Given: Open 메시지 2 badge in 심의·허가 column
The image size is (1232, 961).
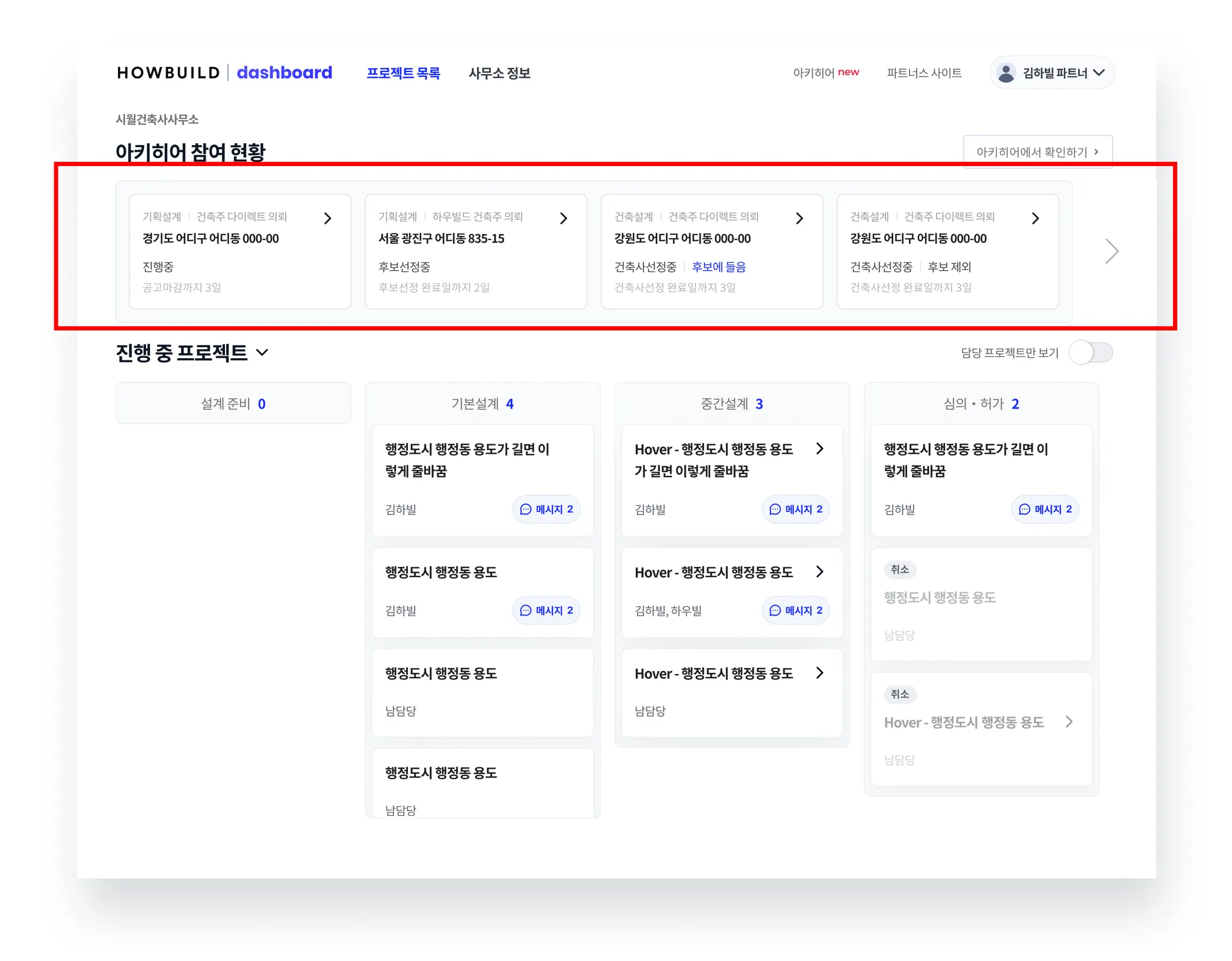Looking at the screenshot, I should (x=1045, y=509).
